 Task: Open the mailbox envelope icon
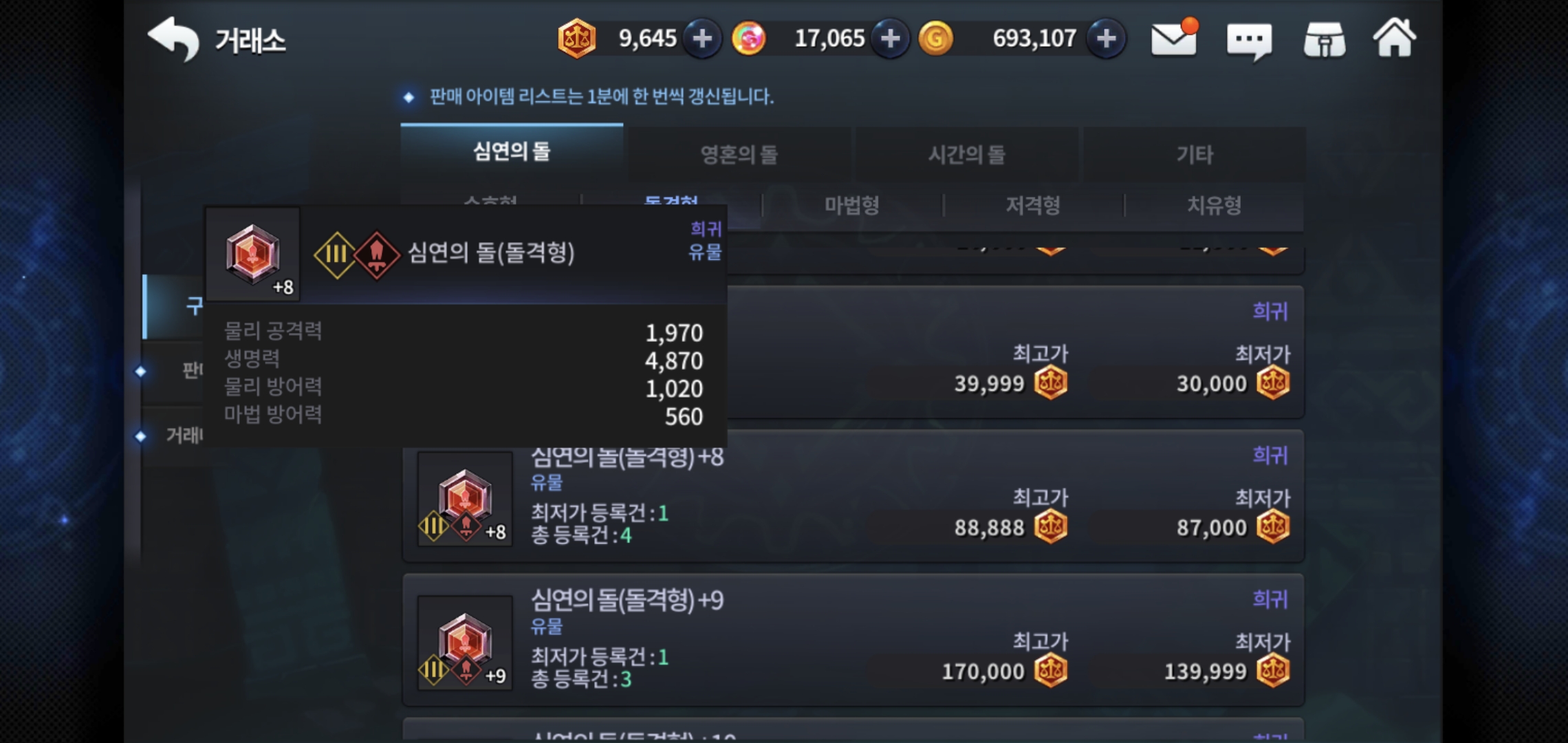[1175, 38]
